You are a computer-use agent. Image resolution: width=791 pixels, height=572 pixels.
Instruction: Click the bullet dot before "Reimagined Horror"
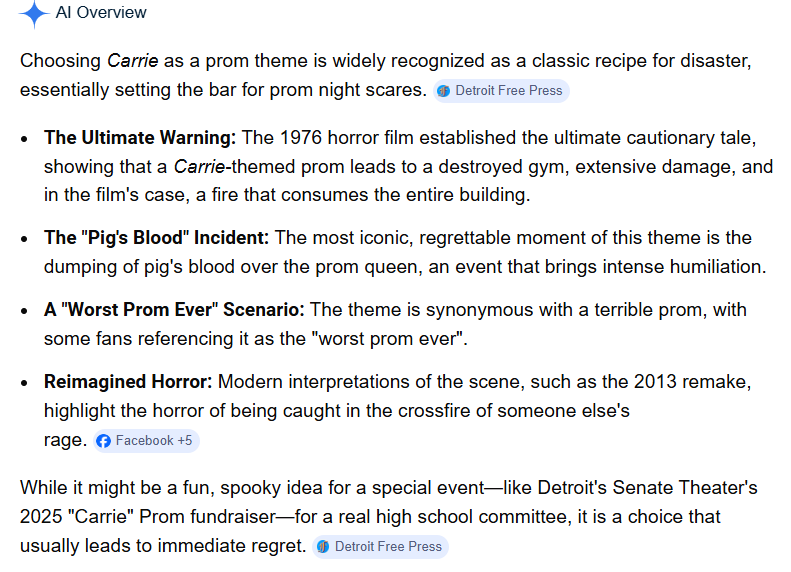click(x=25, y=383)
